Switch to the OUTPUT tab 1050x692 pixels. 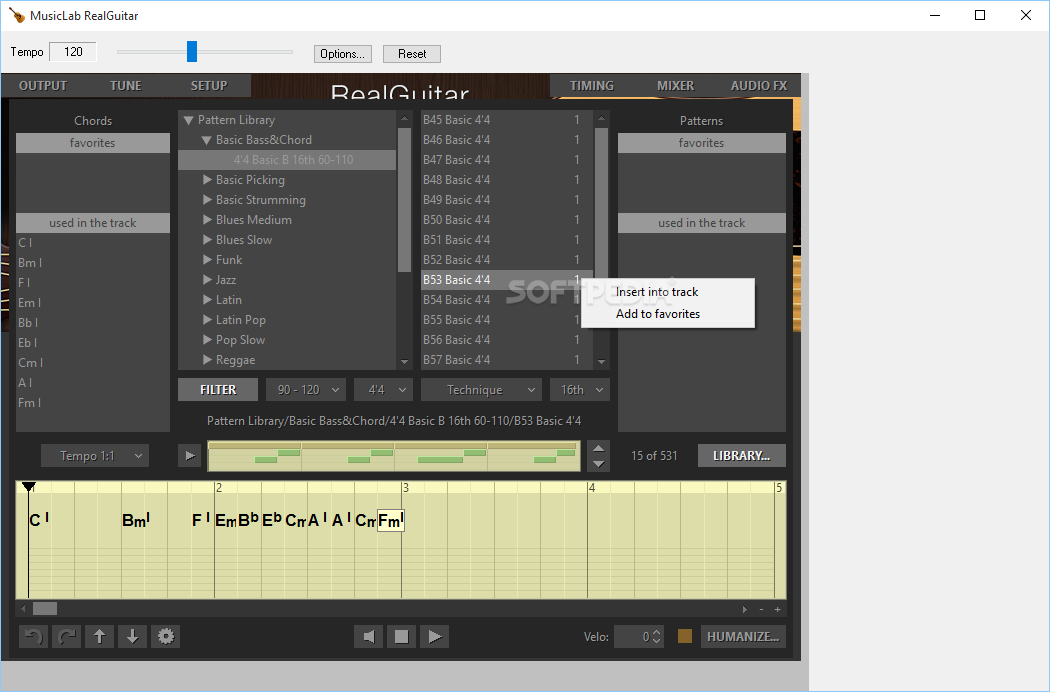(x=43, y=86)
